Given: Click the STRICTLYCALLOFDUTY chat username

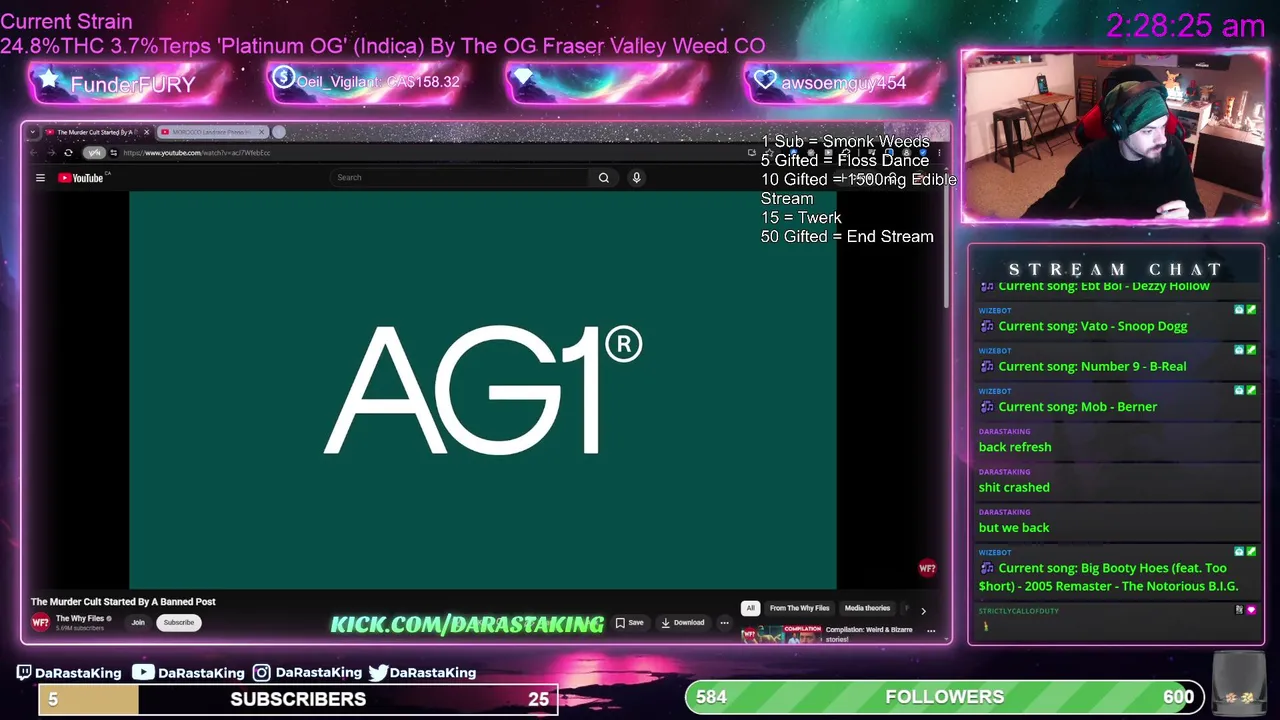Looking at the screenshot, I should [1018, 611].
